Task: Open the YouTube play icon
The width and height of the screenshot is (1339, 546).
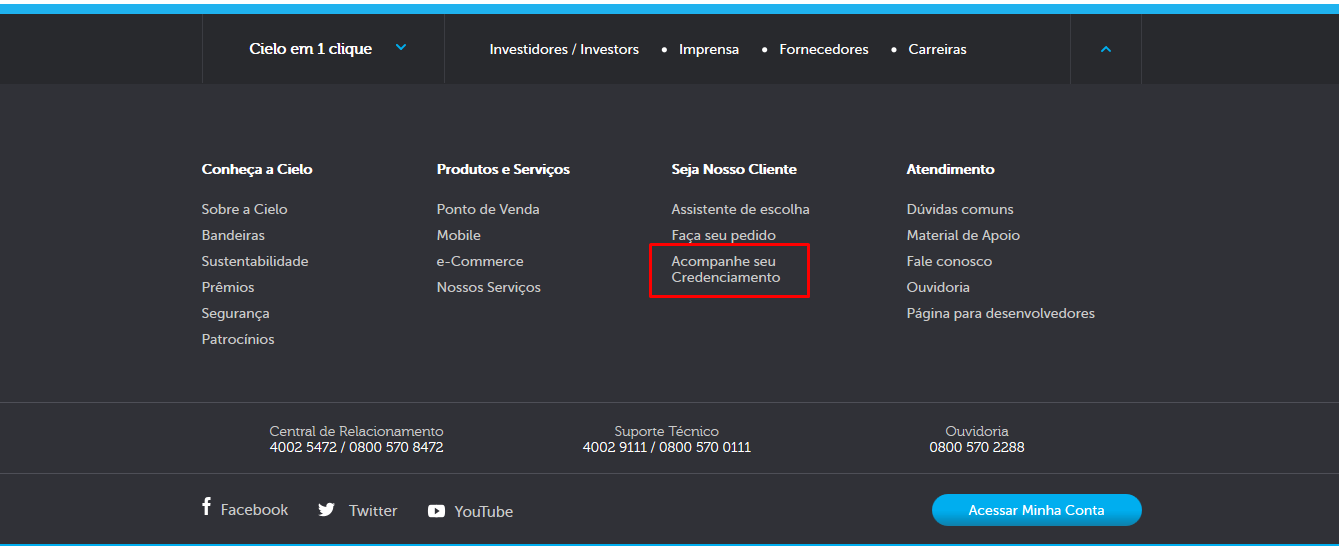Action: tap(436, 511)
